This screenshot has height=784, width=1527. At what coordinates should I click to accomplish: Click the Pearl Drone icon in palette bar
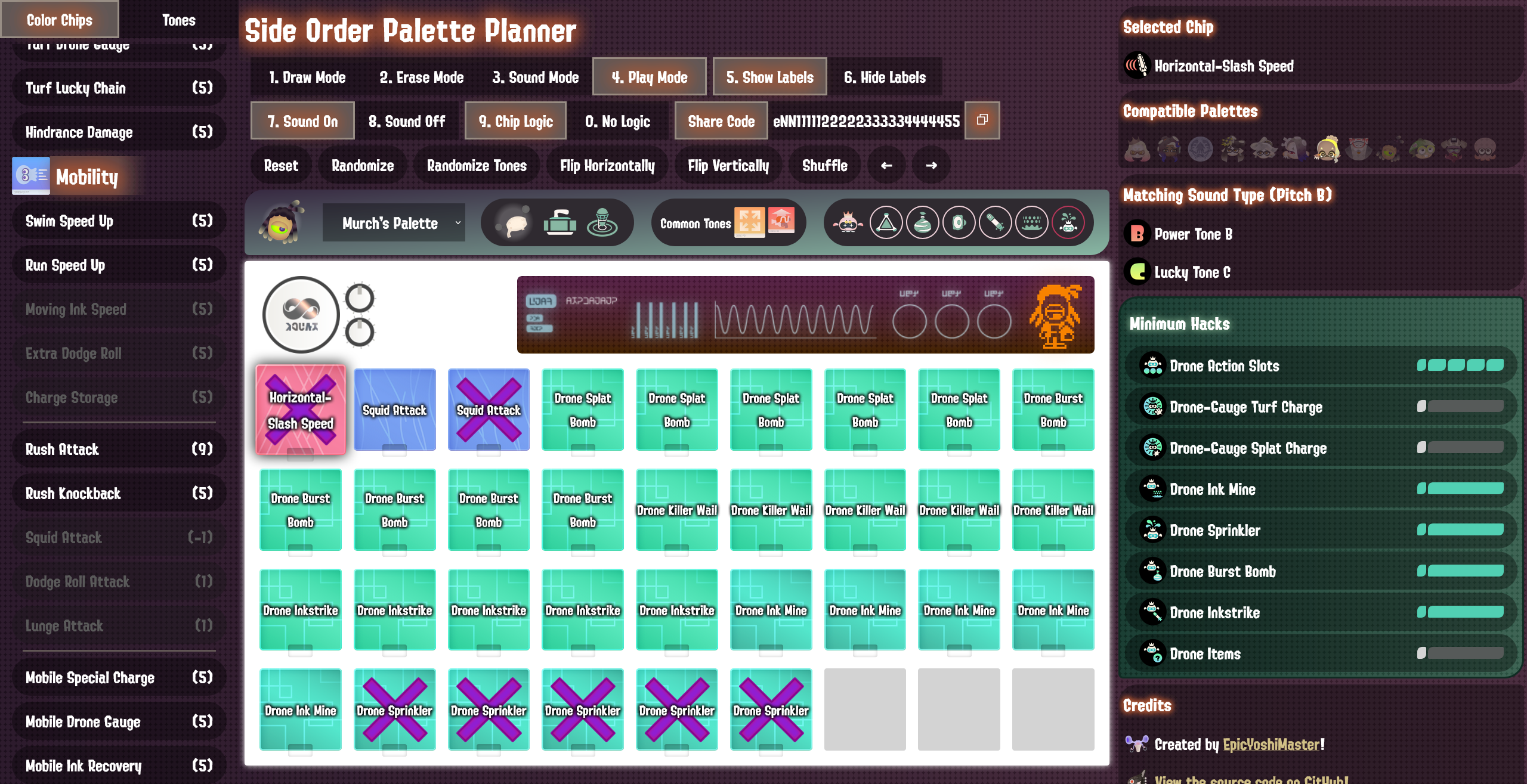pos(848,224)
